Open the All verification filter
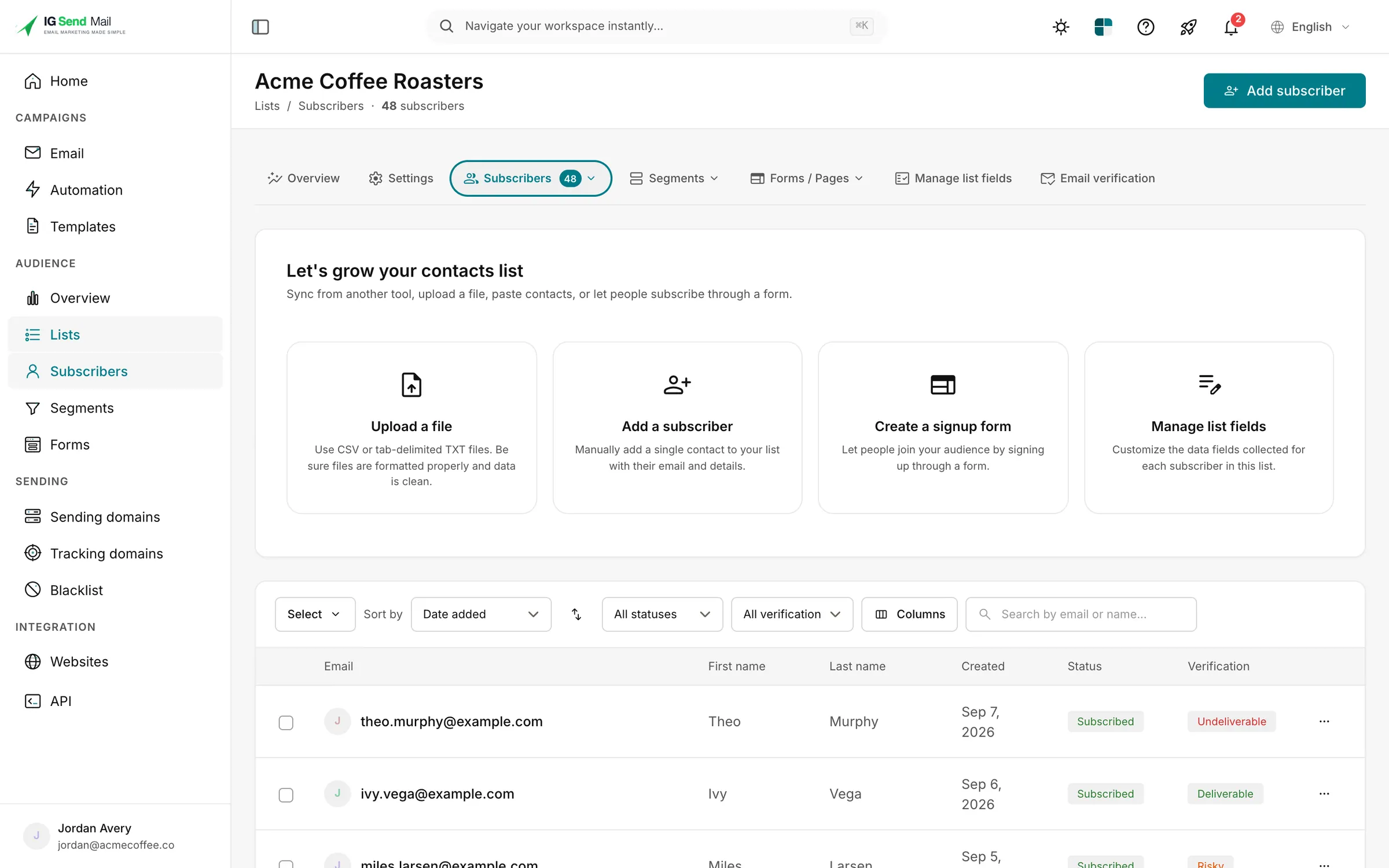The width and height of the screenshot is (1389, 868). point(792,614)
